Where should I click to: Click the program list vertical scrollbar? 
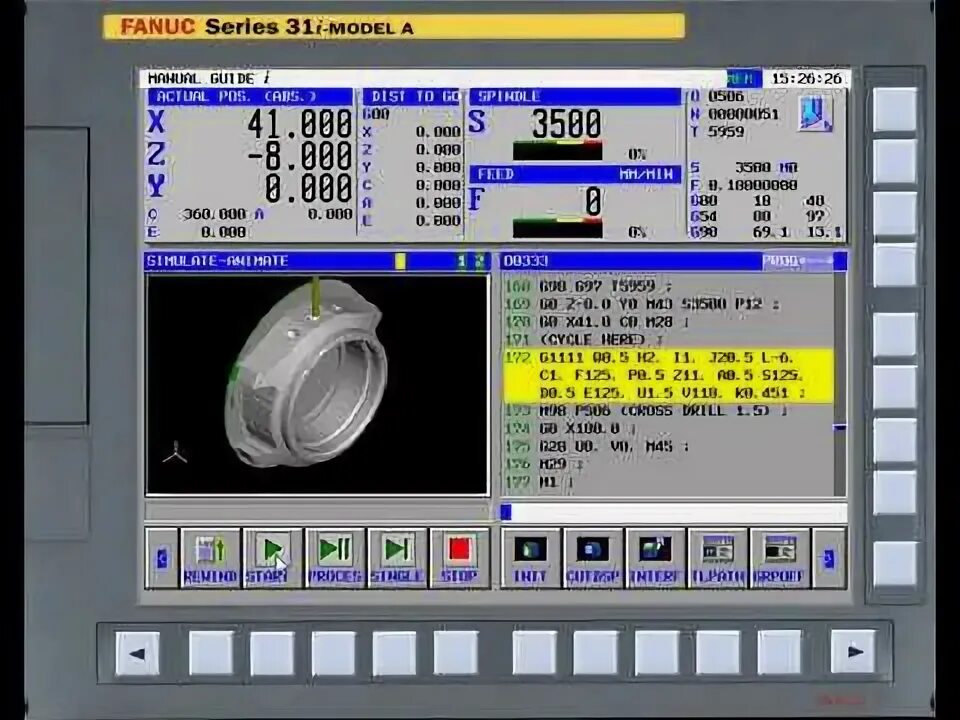tap(840, 384)
